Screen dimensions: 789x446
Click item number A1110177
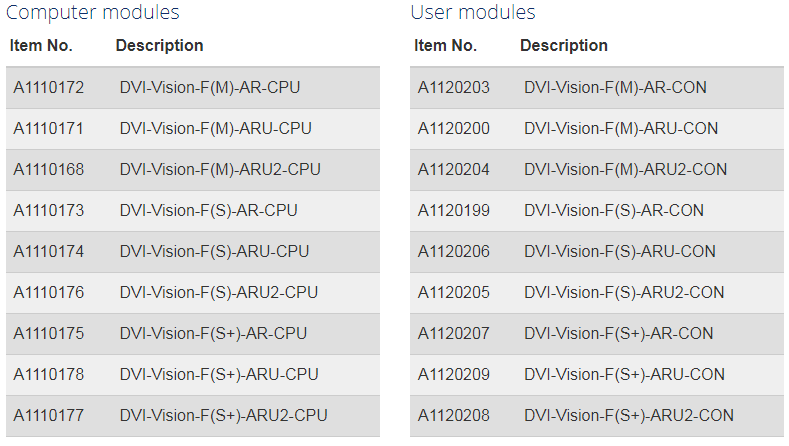click(49, 416)
